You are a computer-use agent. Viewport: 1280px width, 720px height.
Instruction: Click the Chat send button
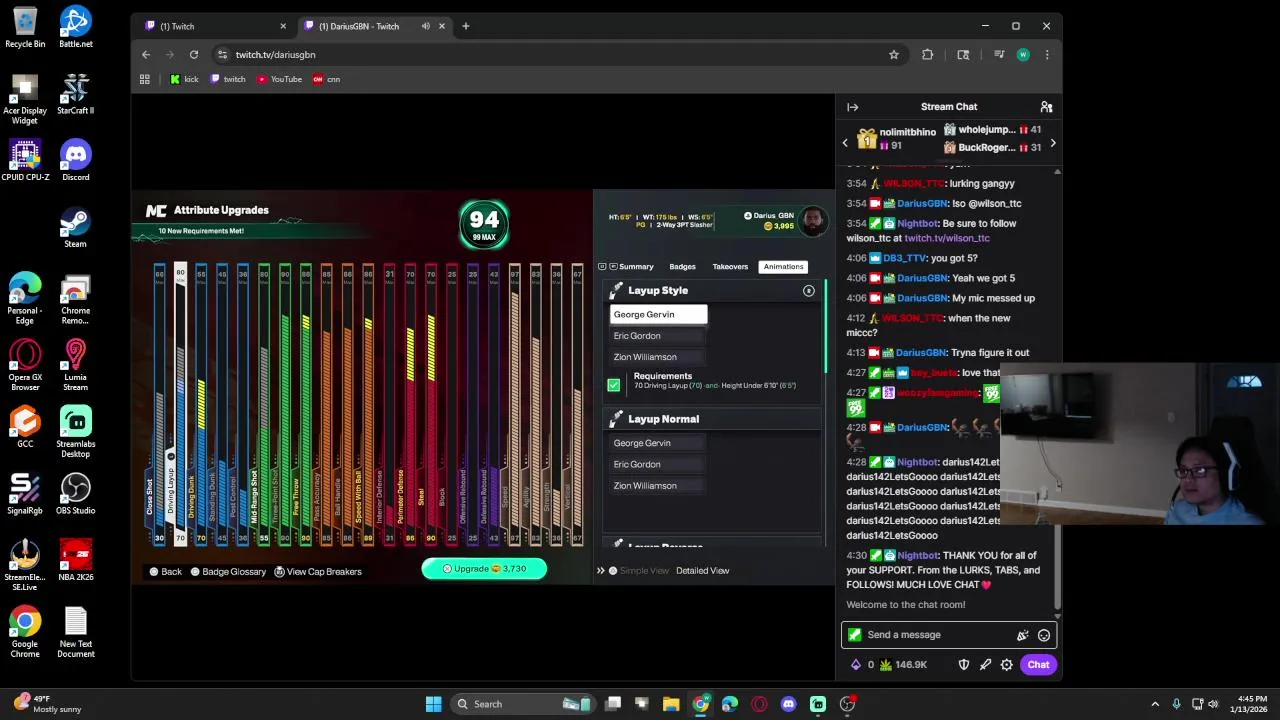tap(1038, 665)
